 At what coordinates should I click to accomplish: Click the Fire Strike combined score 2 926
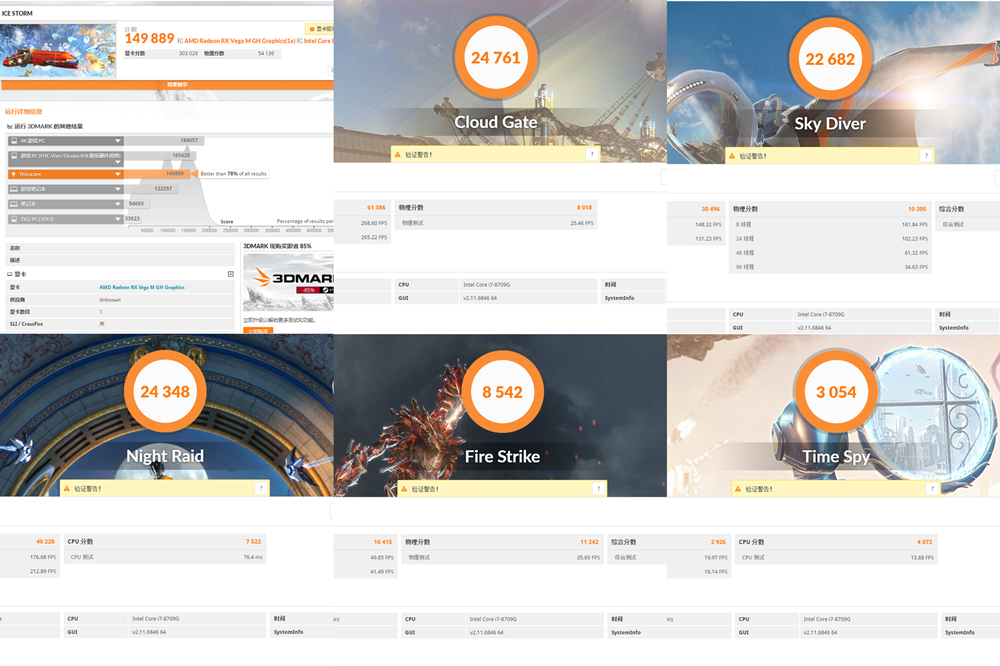[718, 542]
